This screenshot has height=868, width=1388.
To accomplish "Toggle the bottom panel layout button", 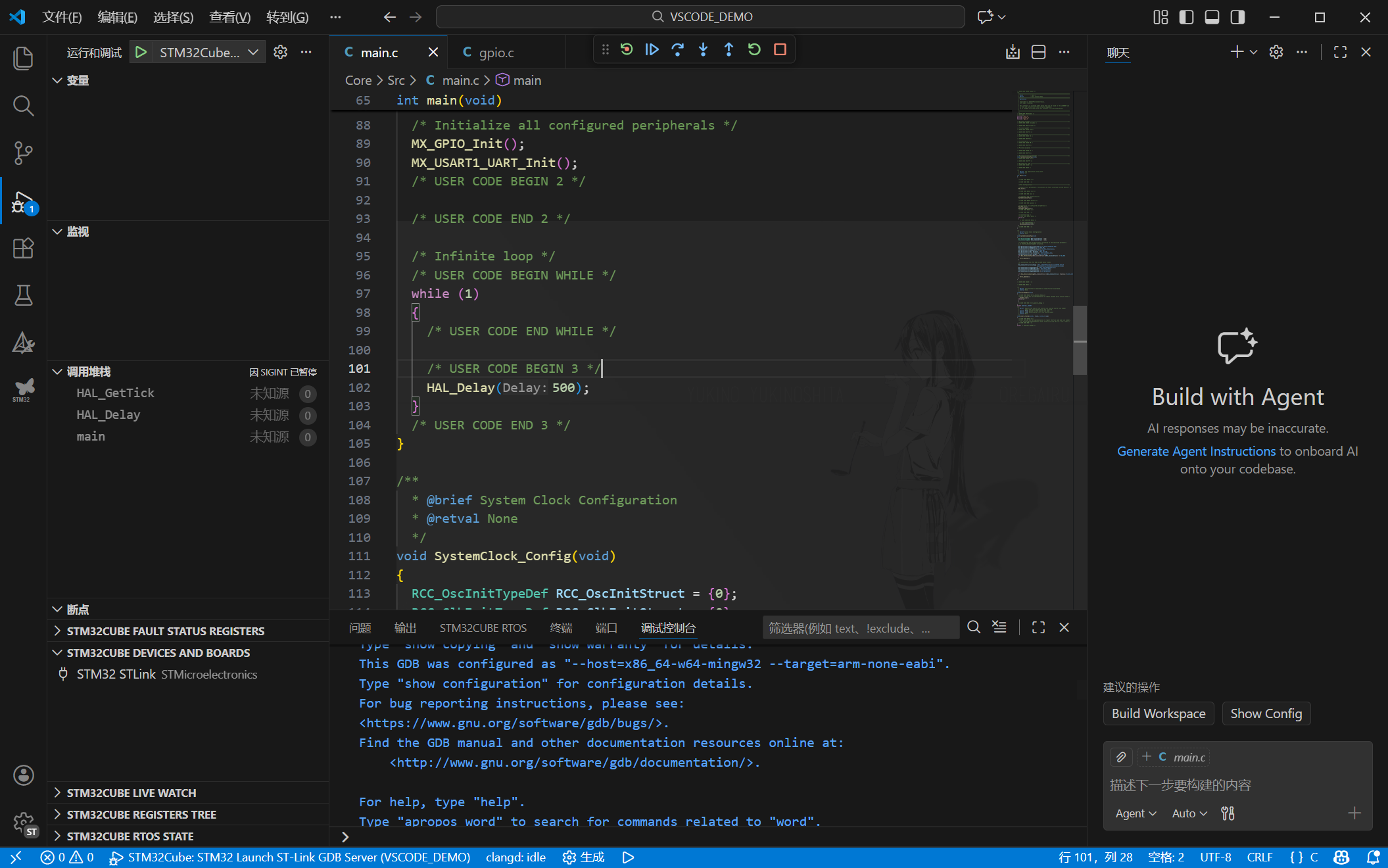I will coord(1212,17).
